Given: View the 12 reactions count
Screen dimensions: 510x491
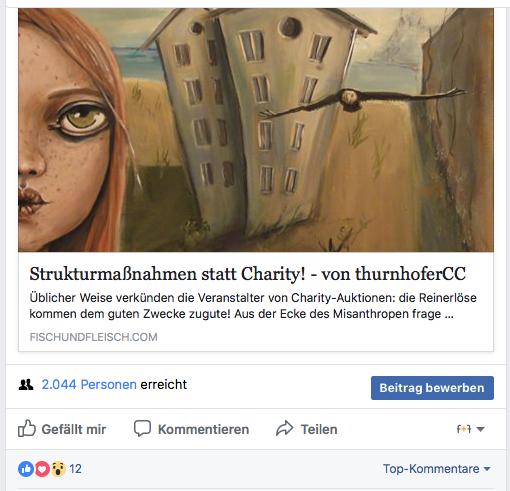Looking at the screenshot, I should 75,469.
